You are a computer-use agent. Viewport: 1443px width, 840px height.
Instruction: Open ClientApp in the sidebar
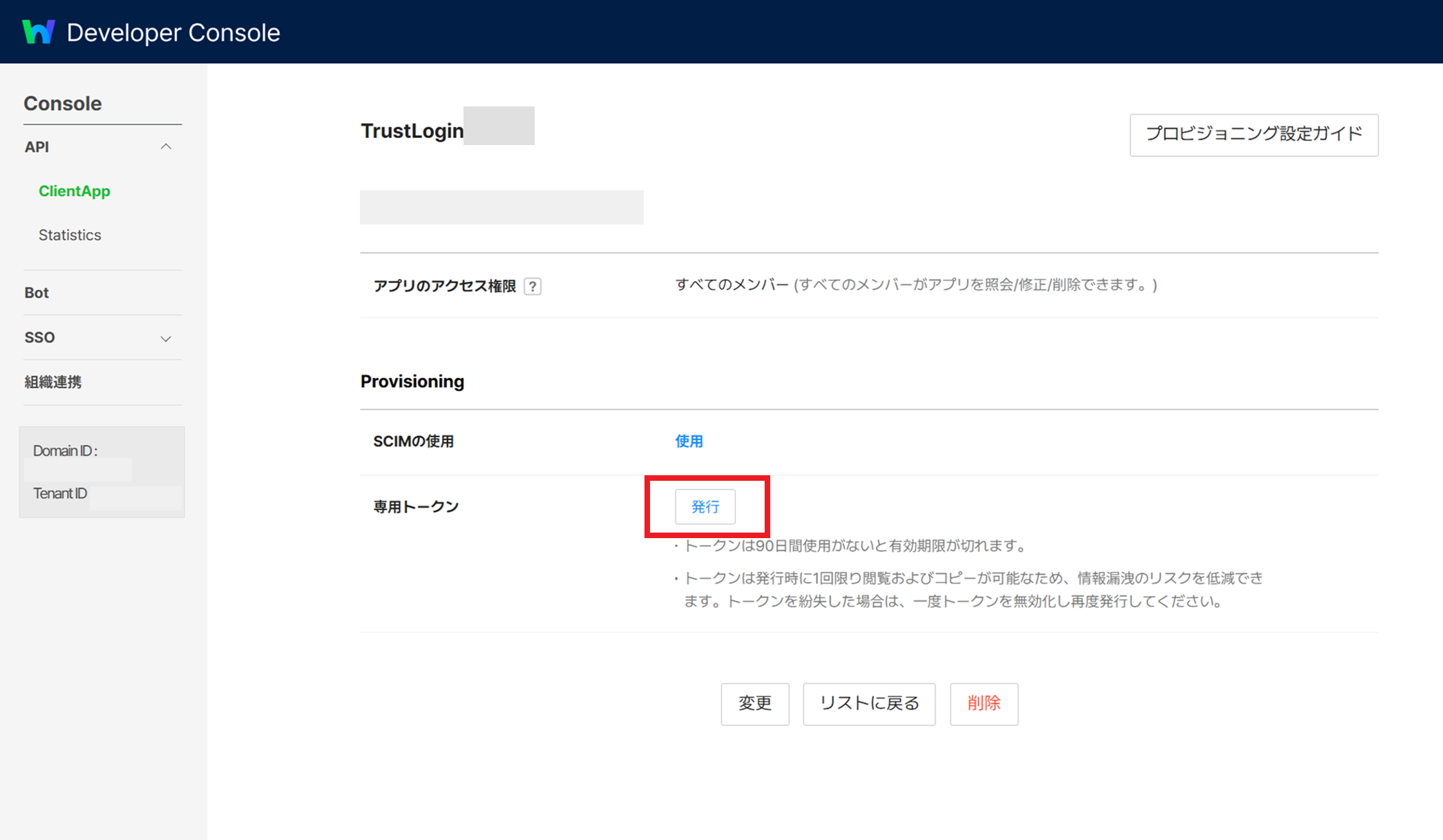tap(75, 191)
